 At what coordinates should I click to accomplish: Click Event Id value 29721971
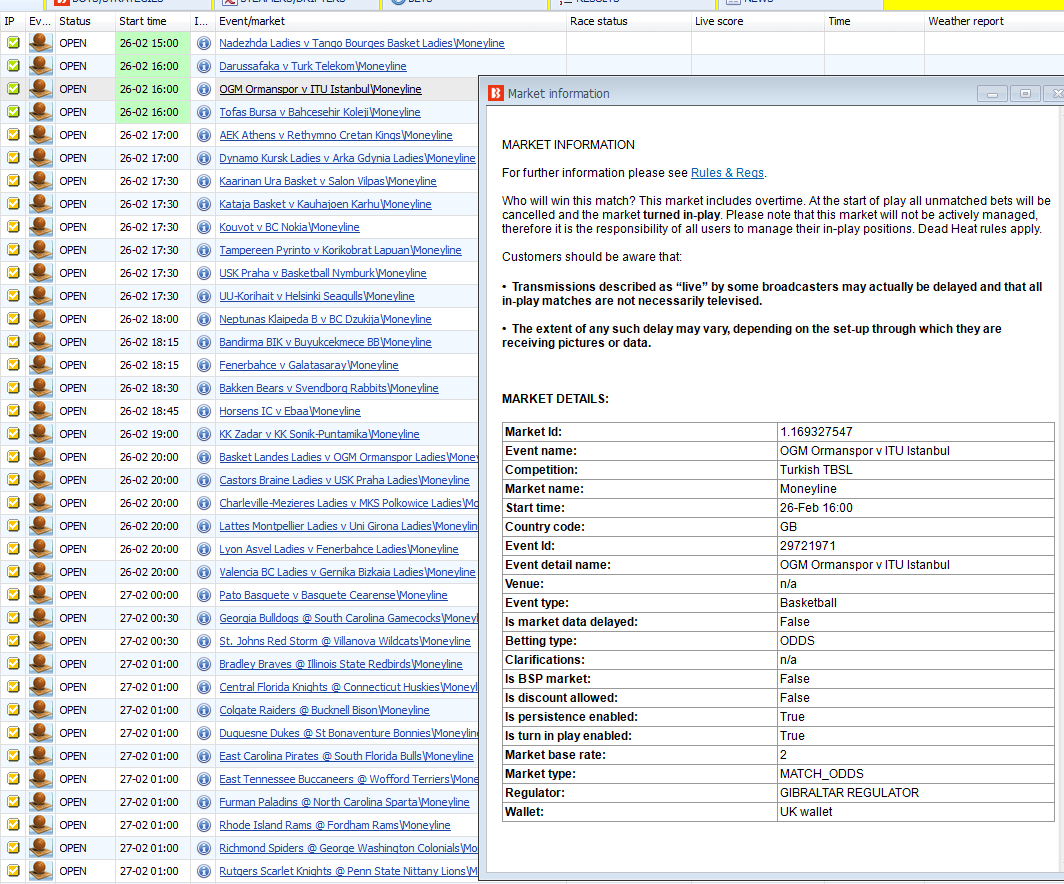pyautogui.click(x=808, y=546)
